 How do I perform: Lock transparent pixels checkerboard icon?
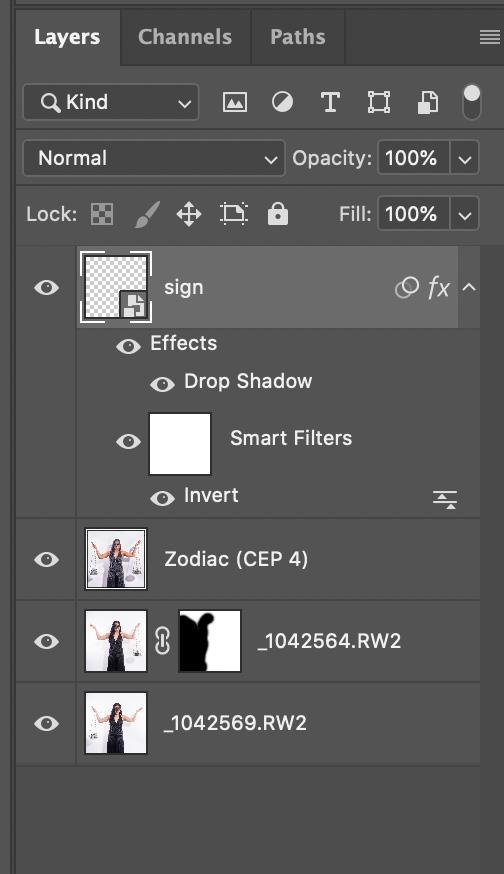102,214
